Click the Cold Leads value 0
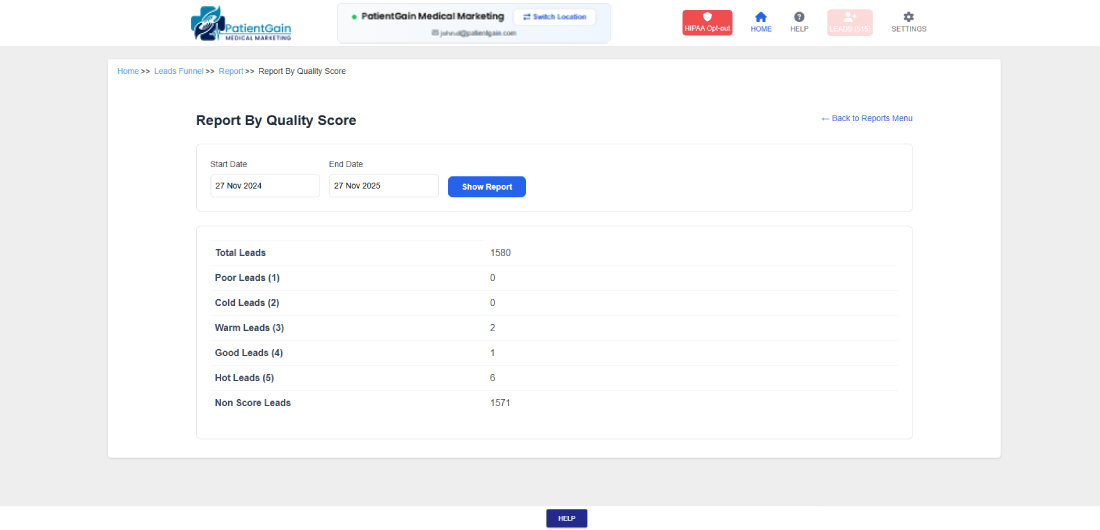 tap(492, 303)
